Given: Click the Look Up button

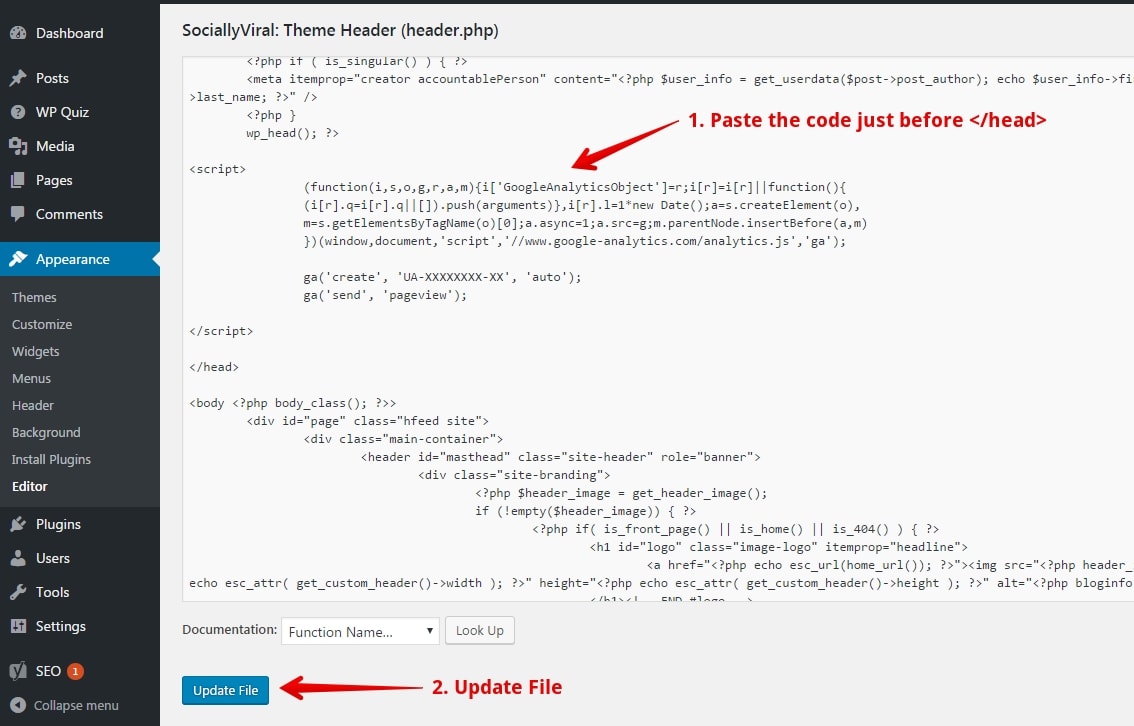Looking at the screenshot, I should pos(479,631).
